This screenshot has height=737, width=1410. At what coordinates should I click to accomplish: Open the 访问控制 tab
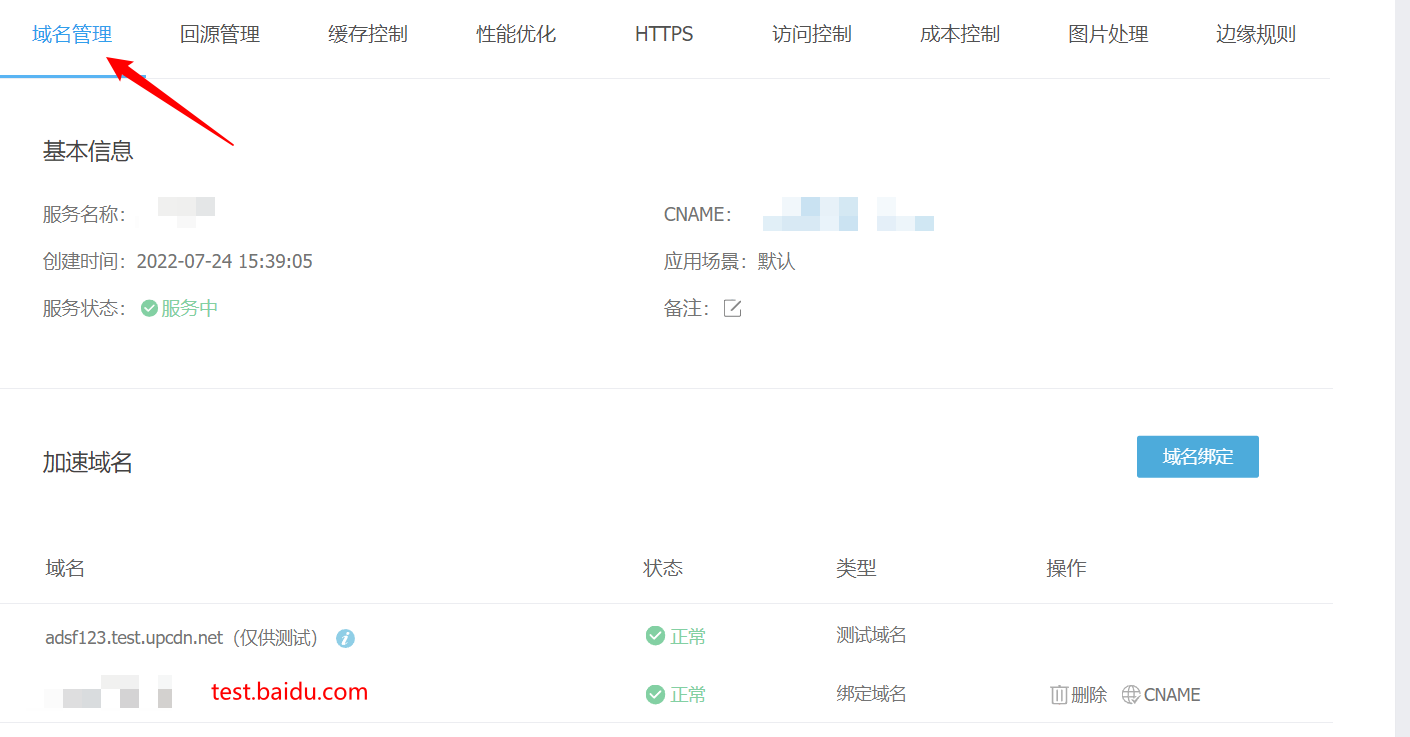point(812,34)
